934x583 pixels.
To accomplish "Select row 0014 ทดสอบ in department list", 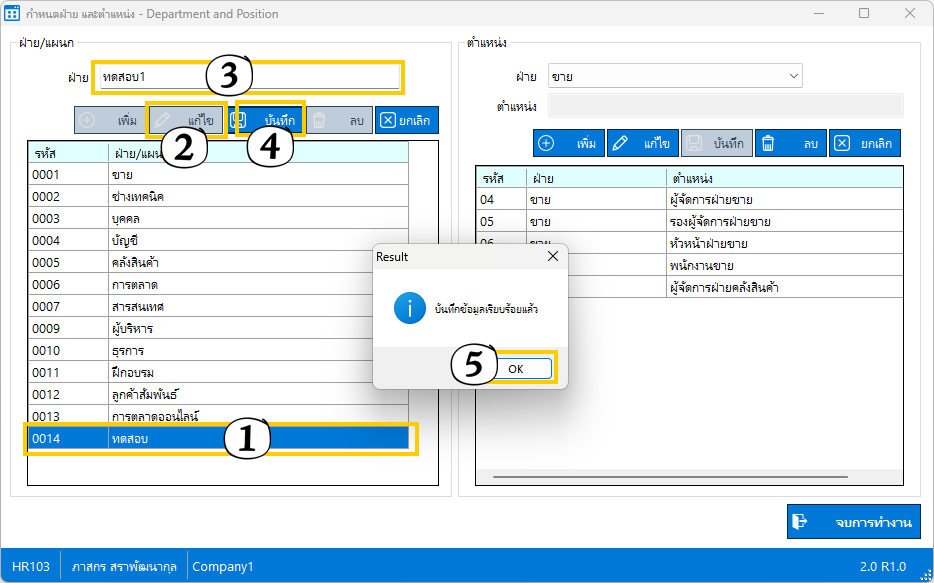I will click(218, 438).
